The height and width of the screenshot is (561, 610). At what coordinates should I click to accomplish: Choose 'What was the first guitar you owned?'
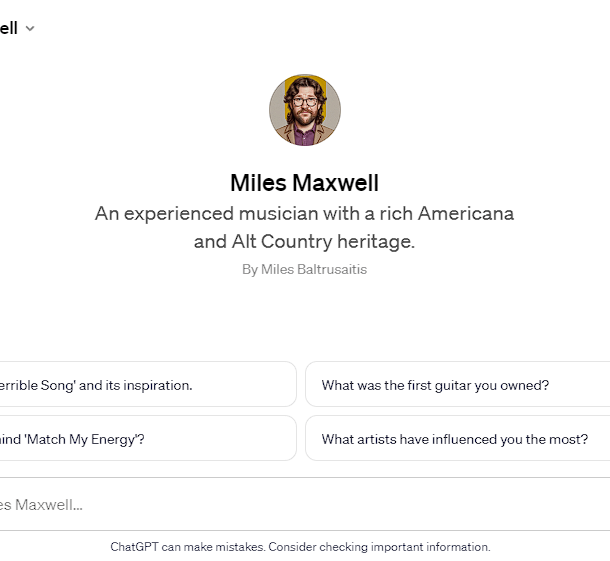pos(458,384)
